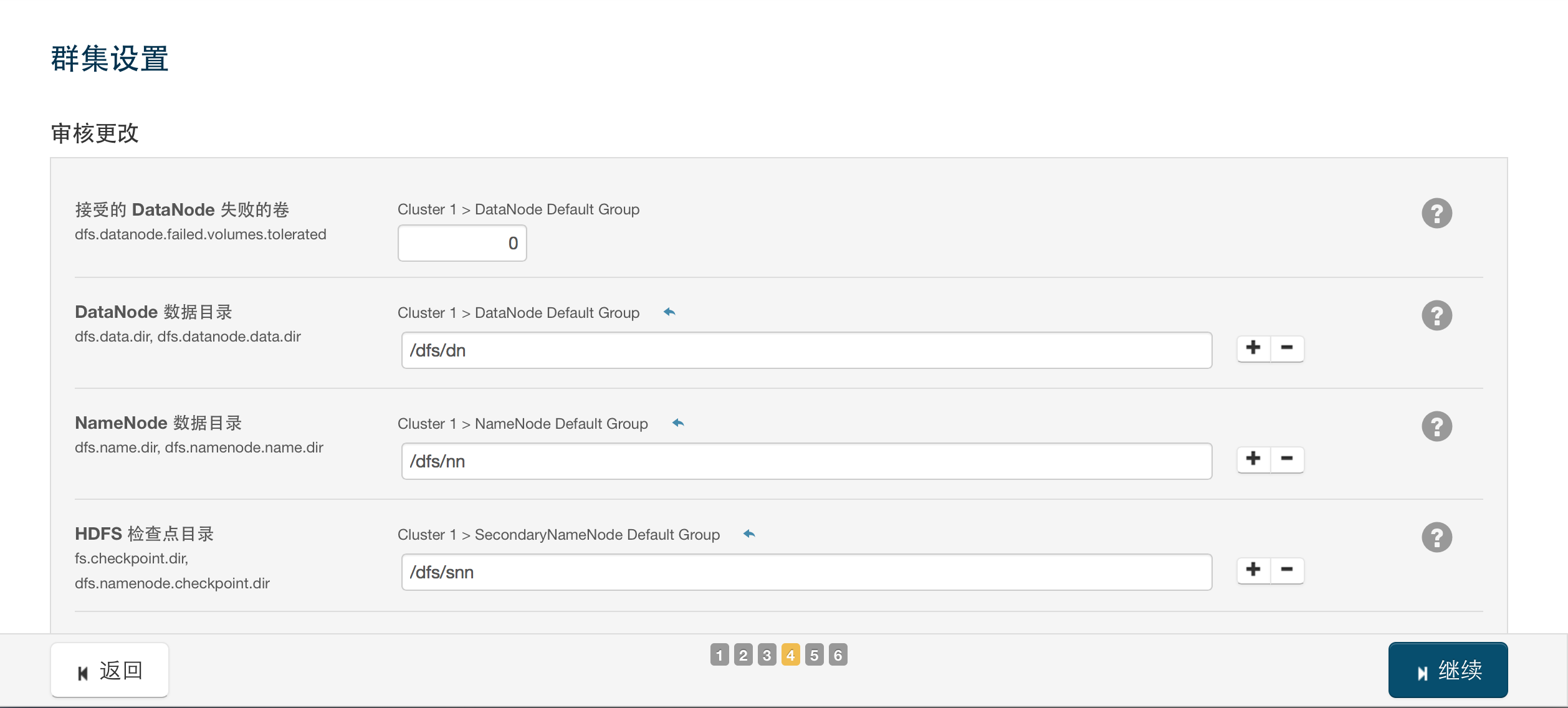Select the highlighted wizard step 4
The height and width of the screenshot is (708, 1568).
point(790,655)
